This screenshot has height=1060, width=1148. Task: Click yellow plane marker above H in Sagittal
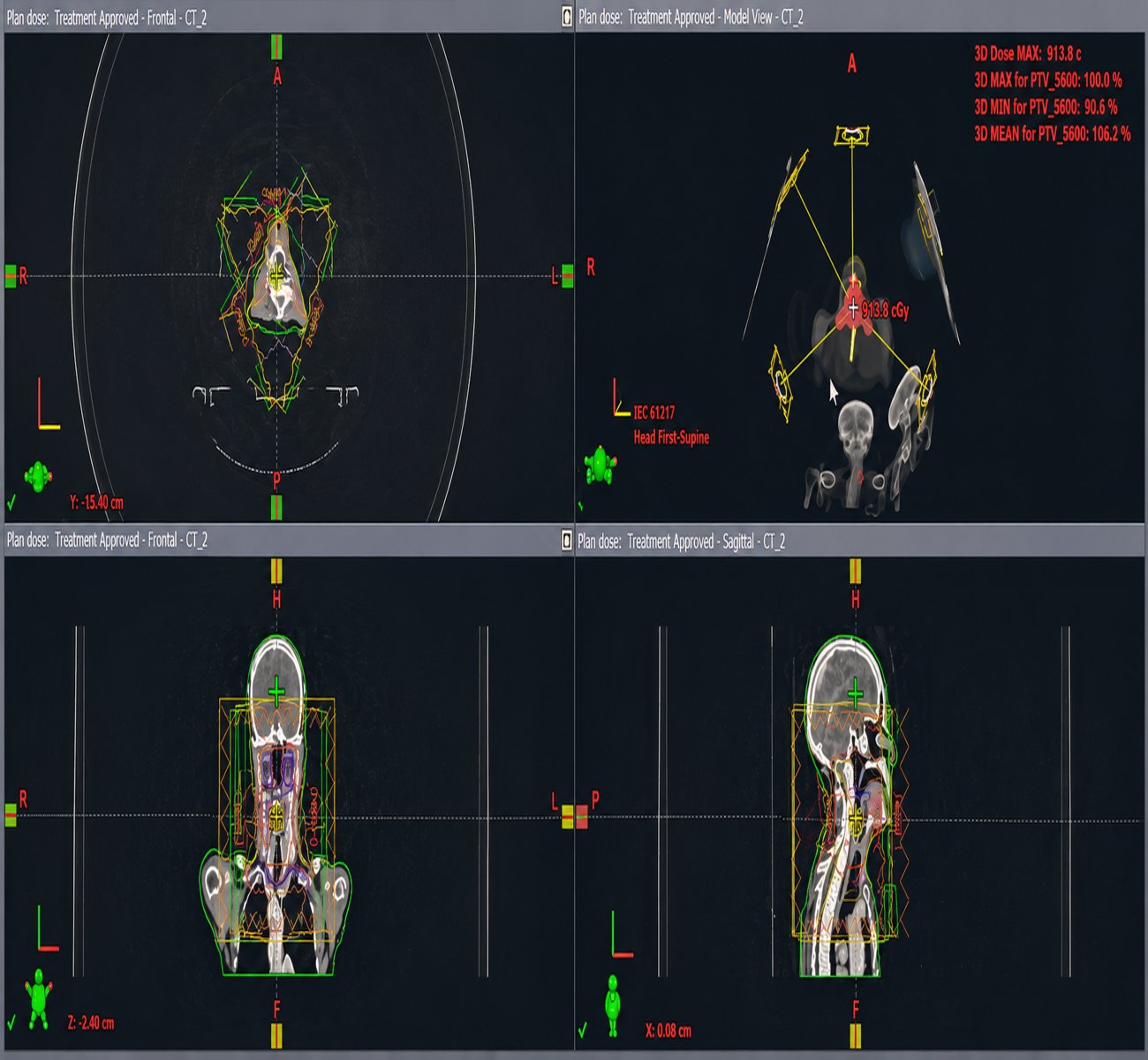click(855, 572)
